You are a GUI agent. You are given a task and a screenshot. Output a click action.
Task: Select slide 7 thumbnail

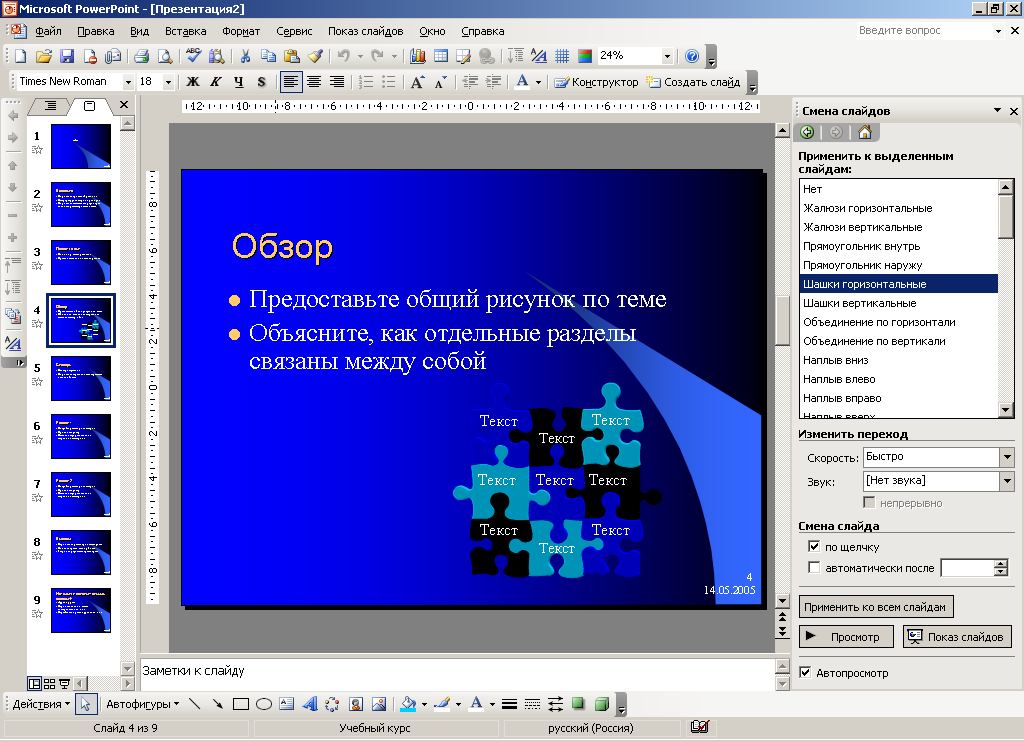tap(81, 494)
